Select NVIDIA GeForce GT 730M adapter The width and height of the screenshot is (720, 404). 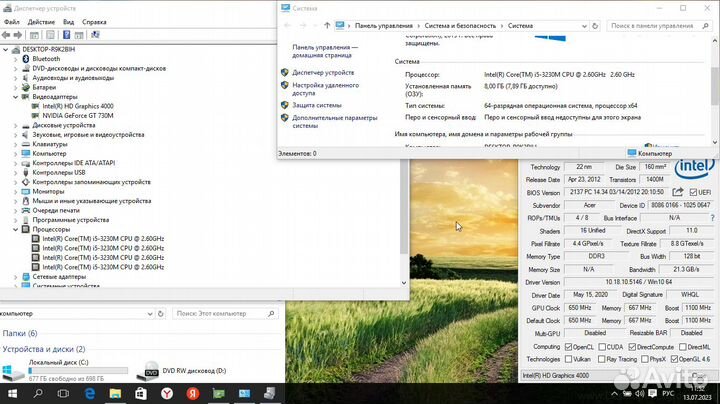tap(78, 116)
